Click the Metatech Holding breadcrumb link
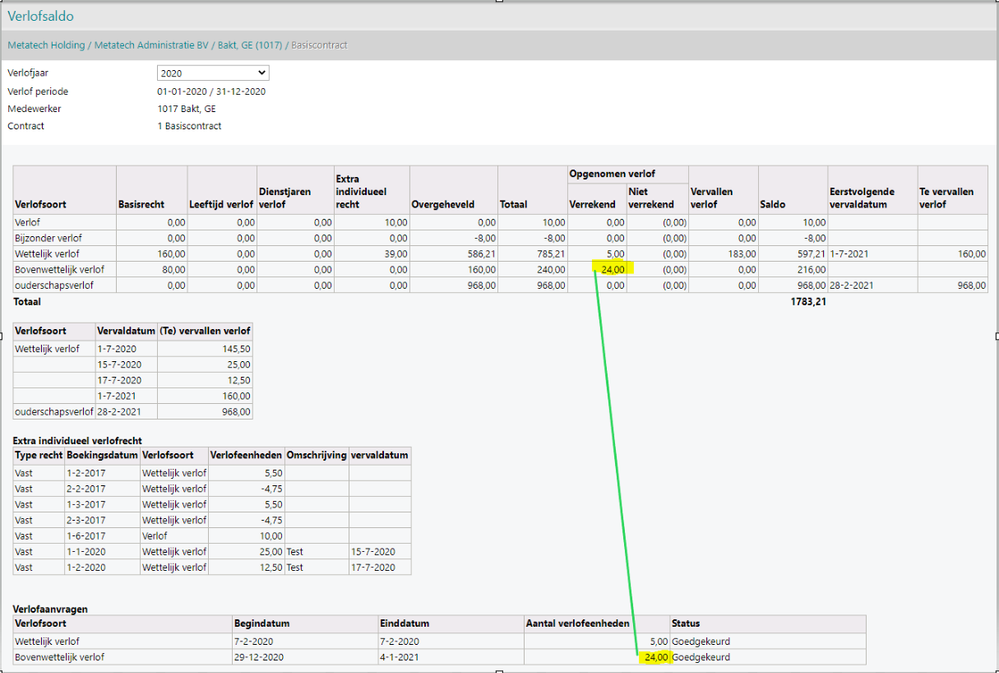The height and width of the screenshot is (673, 999). click(x=46, y=46)
